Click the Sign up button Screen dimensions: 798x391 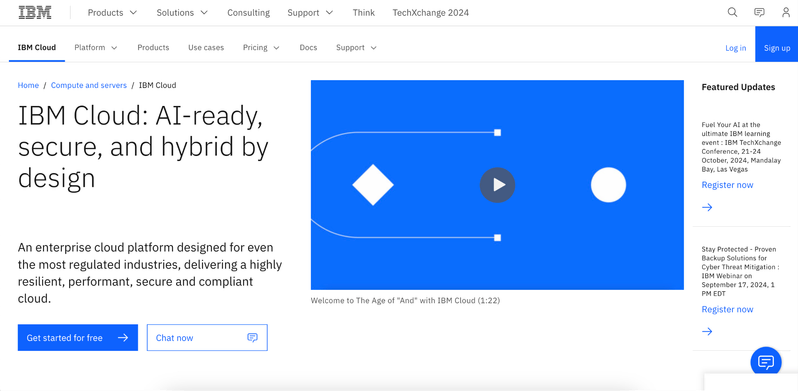pos(777,44)
